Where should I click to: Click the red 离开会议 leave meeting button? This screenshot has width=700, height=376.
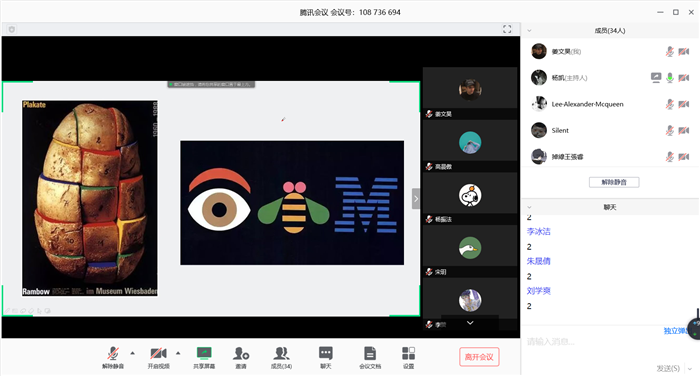tap(479, 357)
